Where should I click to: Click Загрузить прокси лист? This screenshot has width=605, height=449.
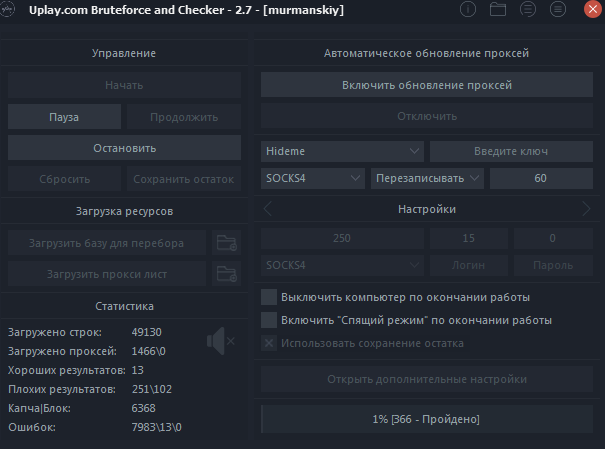tap(107, 274)
